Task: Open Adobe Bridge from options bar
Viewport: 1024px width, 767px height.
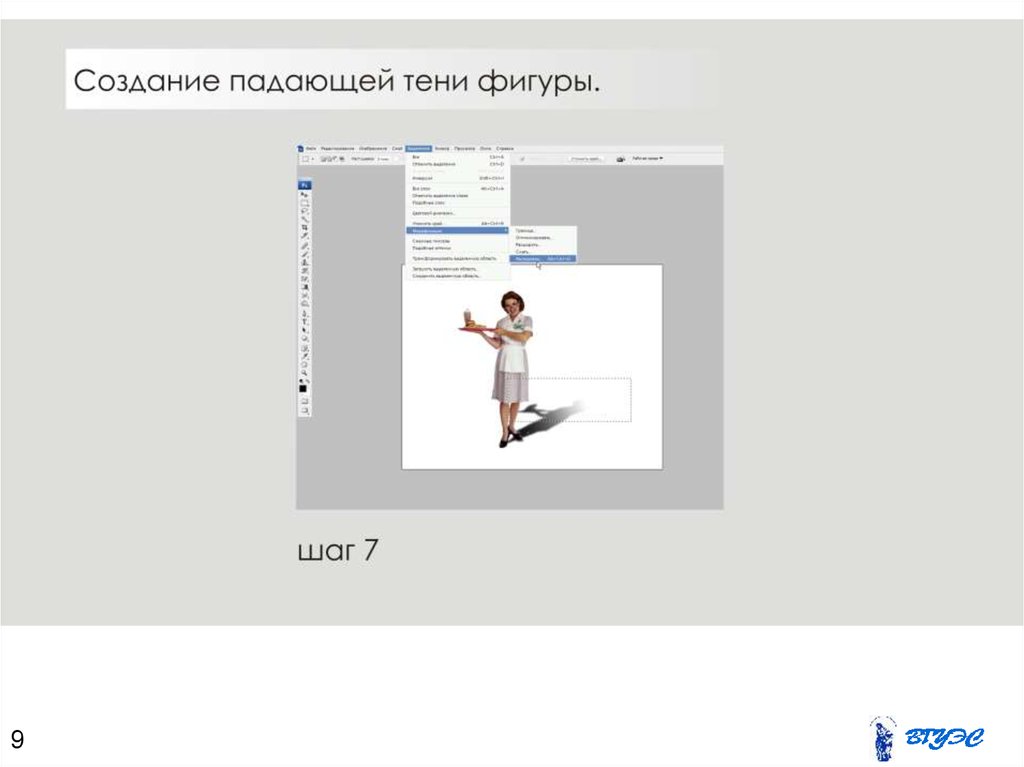Action: (x=620, y=159)
